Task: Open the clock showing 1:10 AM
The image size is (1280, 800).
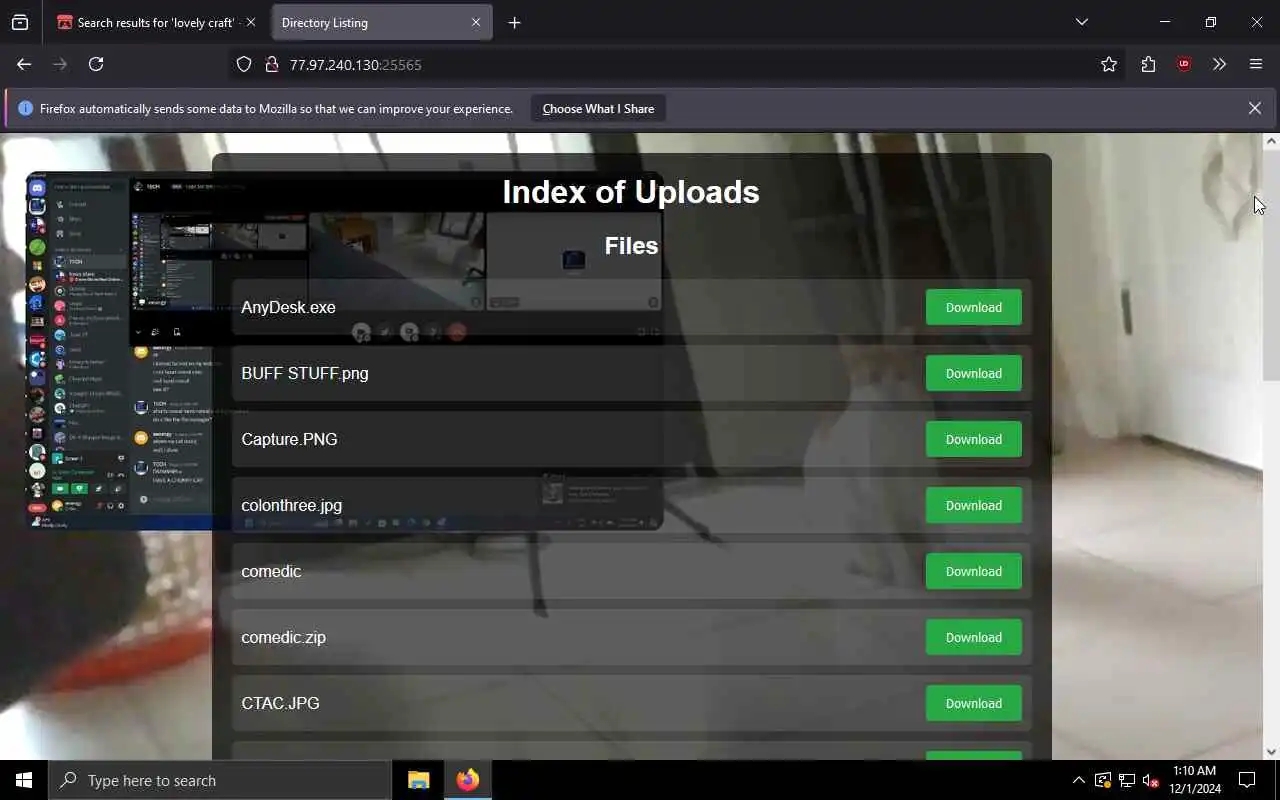Action: [x=1193, y=780]
